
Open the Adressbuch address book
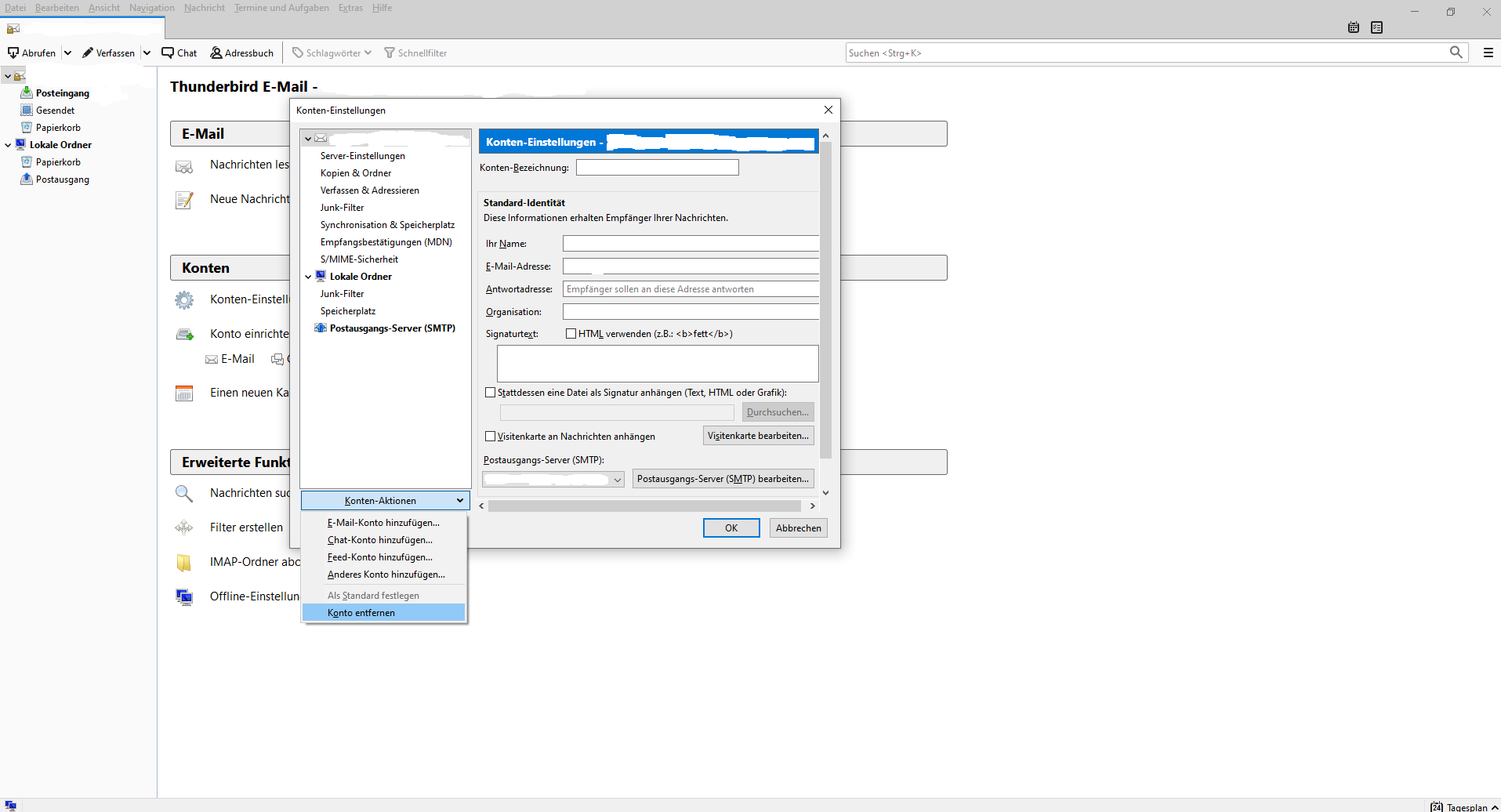pos(242,53)
